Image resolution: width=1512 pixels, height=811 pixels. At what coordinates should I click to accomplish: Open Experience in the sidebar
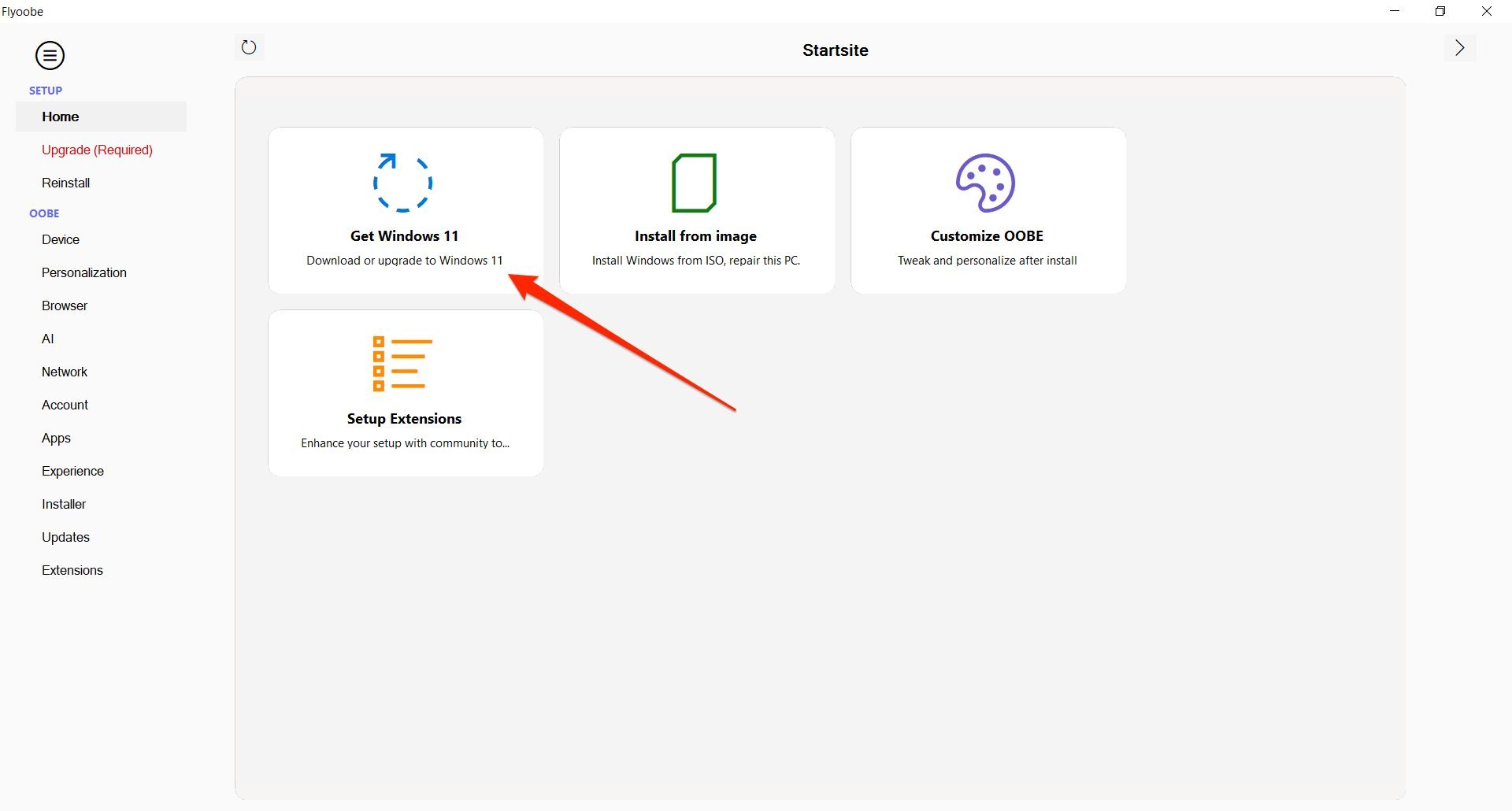click(101, 471)
